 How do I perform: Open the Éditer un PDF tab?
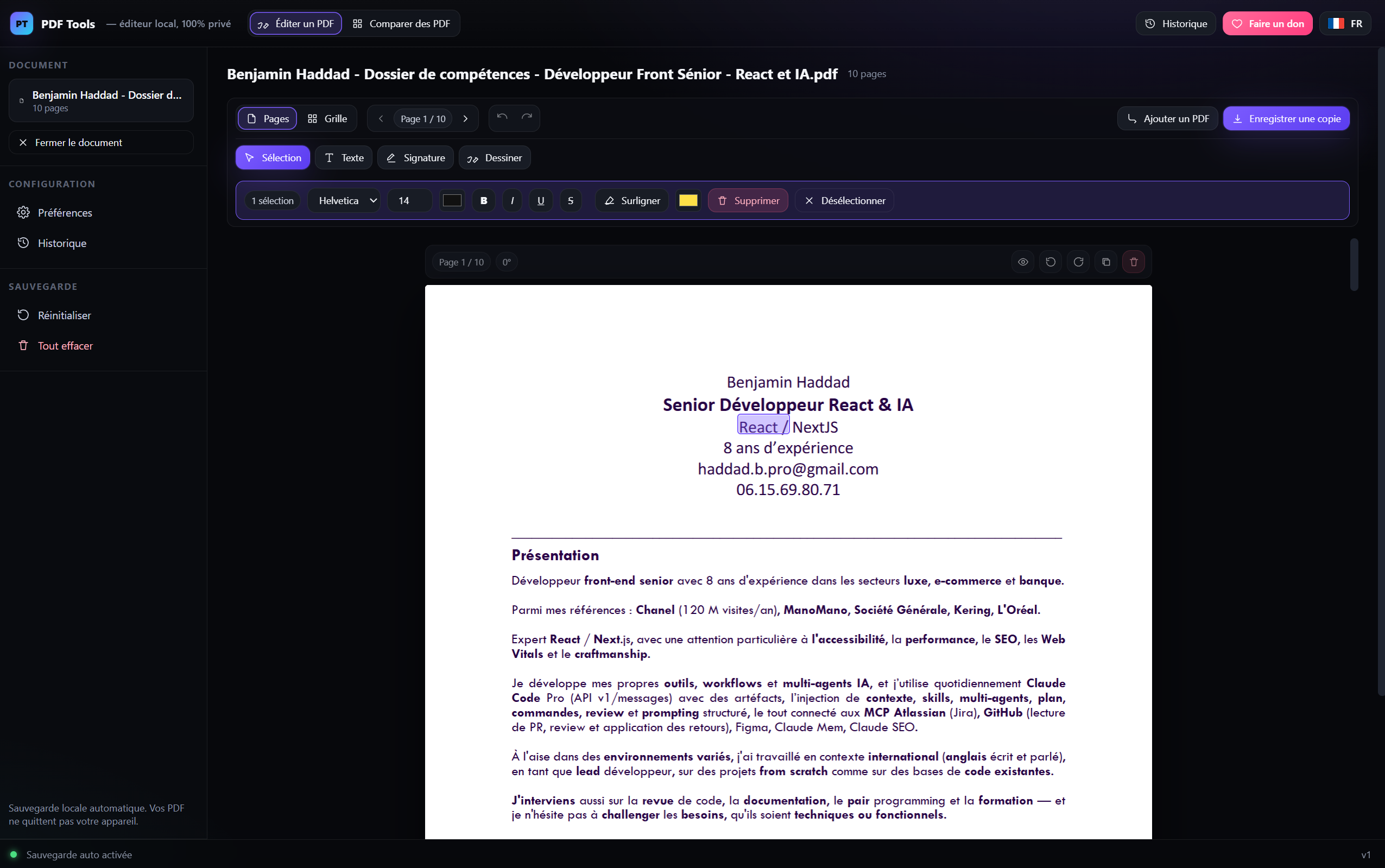(295, 23)
